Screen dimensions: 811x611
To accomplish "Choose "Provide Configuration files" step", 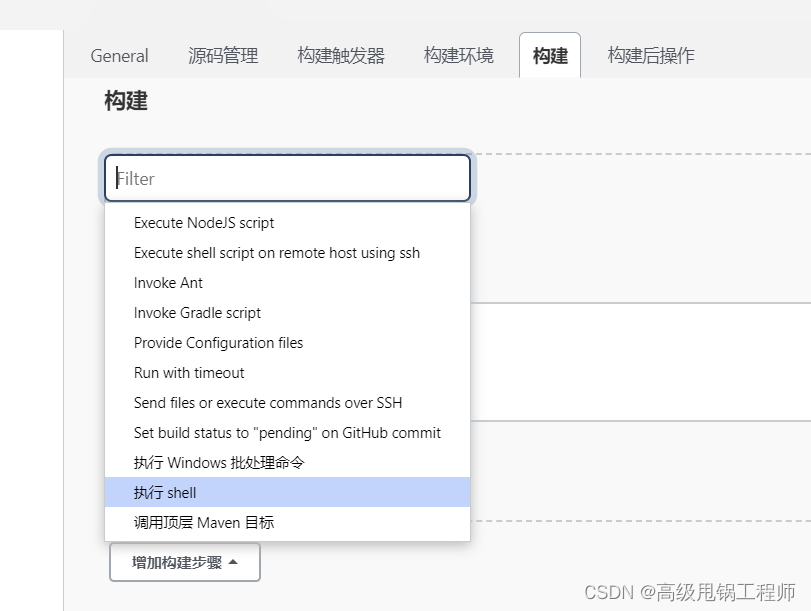I will pyautogui.click(x=218, y=343).
